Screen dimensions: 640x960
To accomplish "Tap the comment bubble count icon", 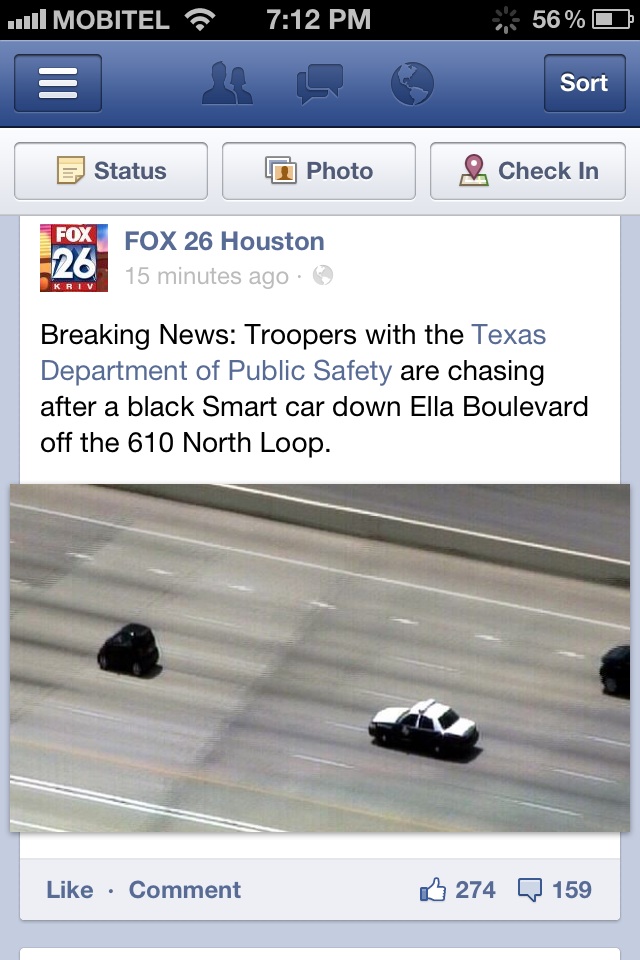I will (x=530, y=890).
